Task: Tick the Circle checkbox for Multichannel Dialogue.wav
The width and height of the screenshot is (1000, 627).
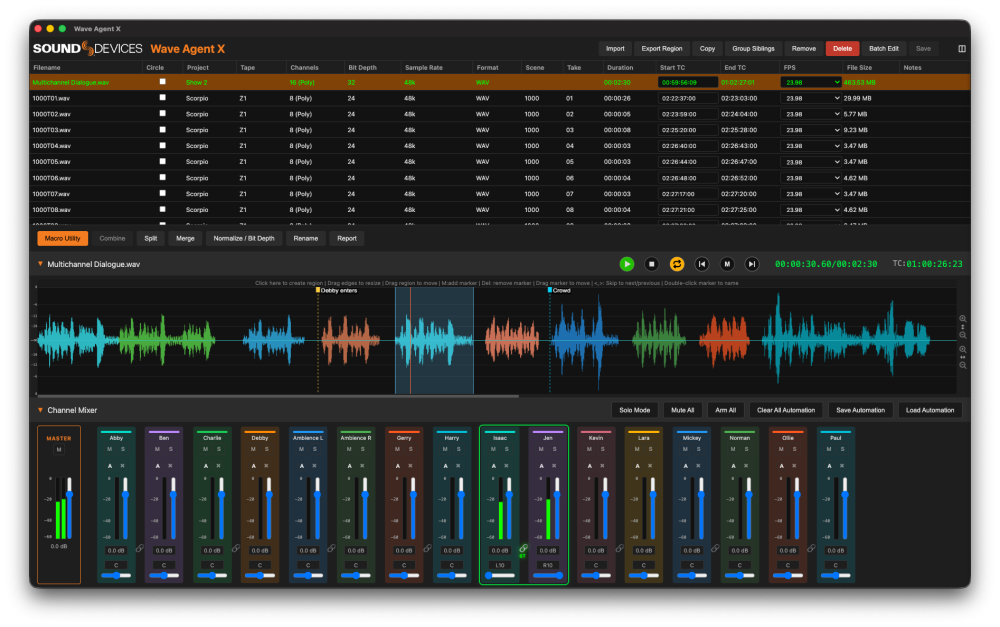Action: tap(163, 82)
